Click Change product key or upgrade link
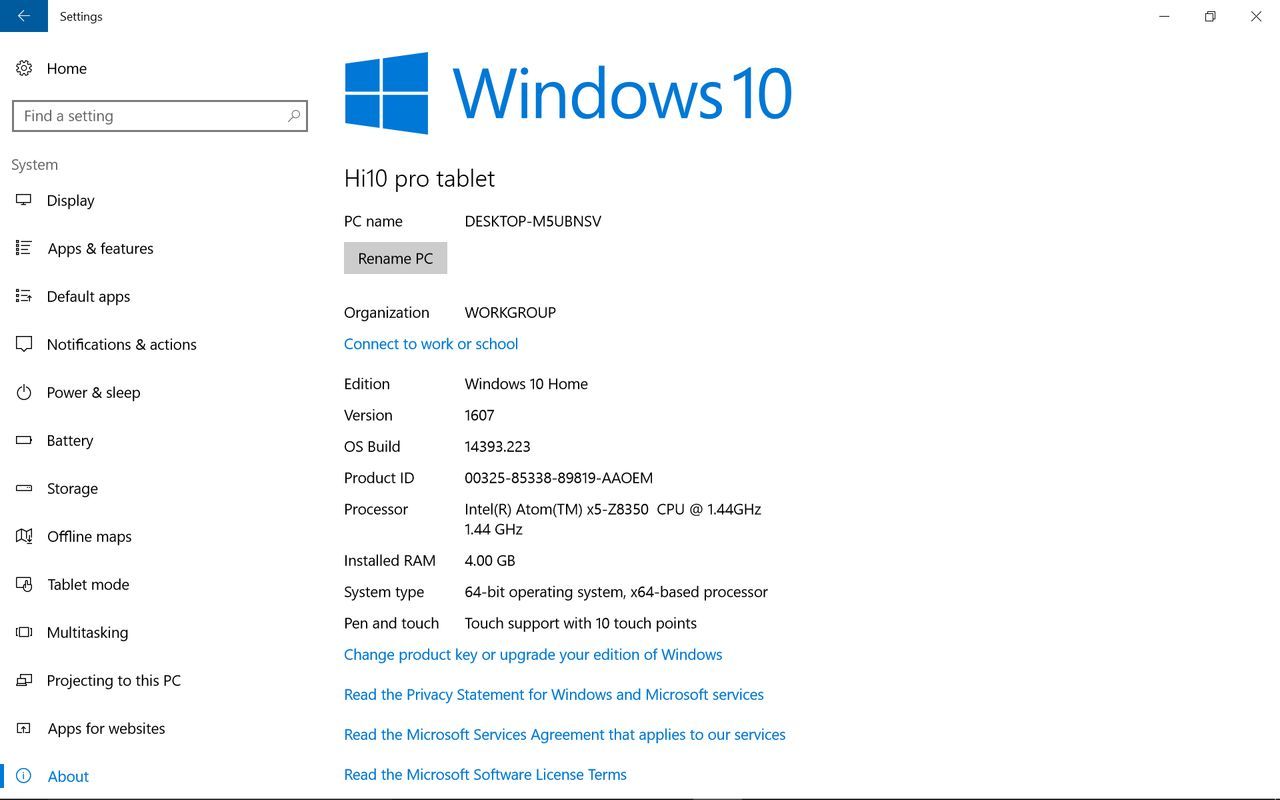1280x800 pixels. pos(533,654)
